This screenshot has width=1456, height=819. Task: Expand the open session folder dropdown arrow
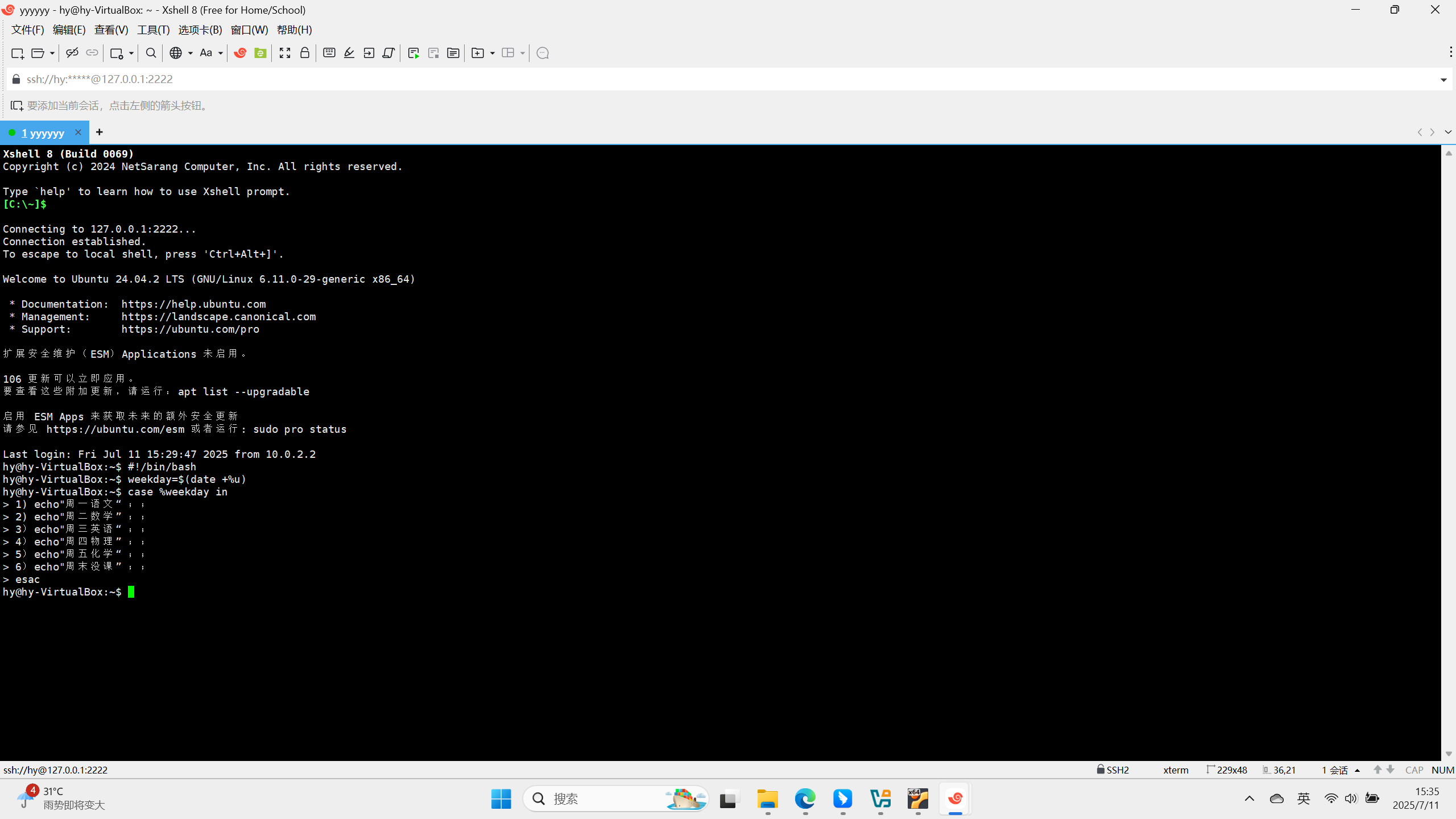(52, 53)
